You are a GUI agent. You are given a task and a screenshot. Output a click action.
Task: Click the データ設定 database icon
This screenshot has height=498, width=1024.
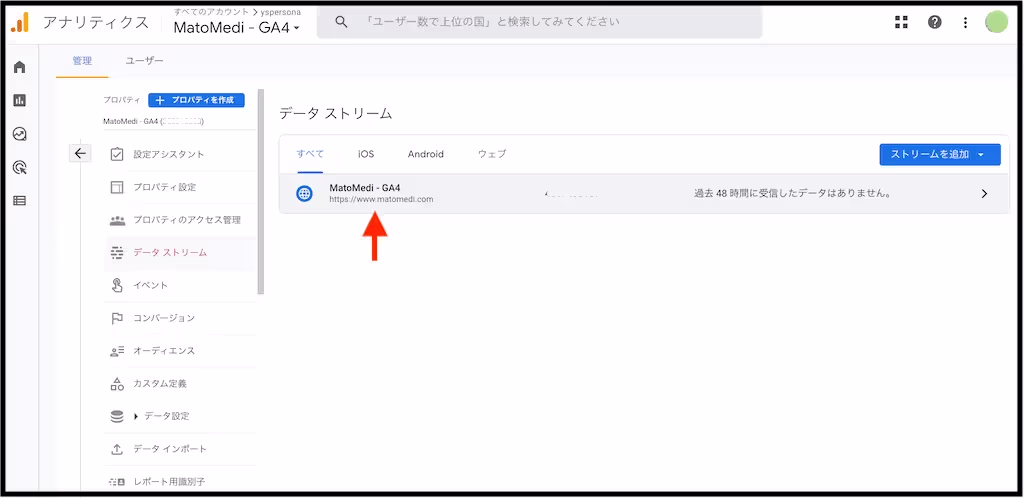pos(117,416)
